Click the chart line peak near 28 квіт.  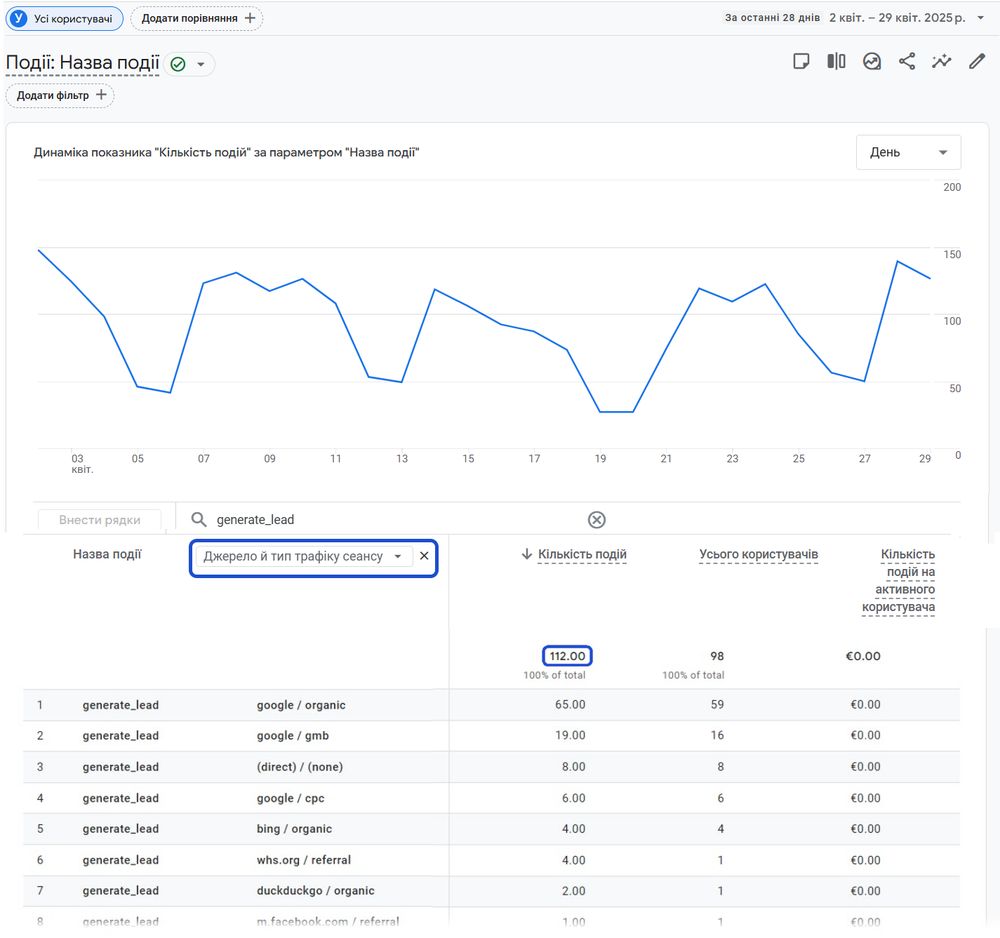(x=897, y=261)
